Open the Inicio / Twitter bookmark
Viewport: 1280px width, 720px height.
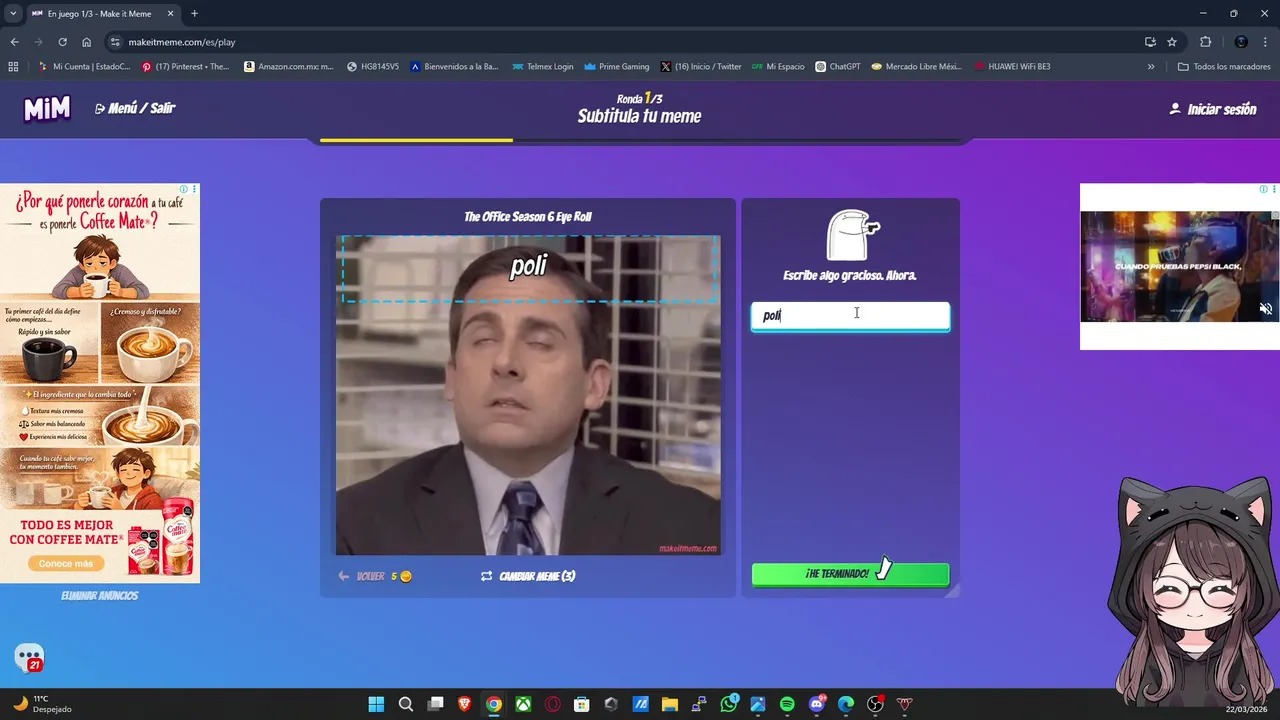700,67
